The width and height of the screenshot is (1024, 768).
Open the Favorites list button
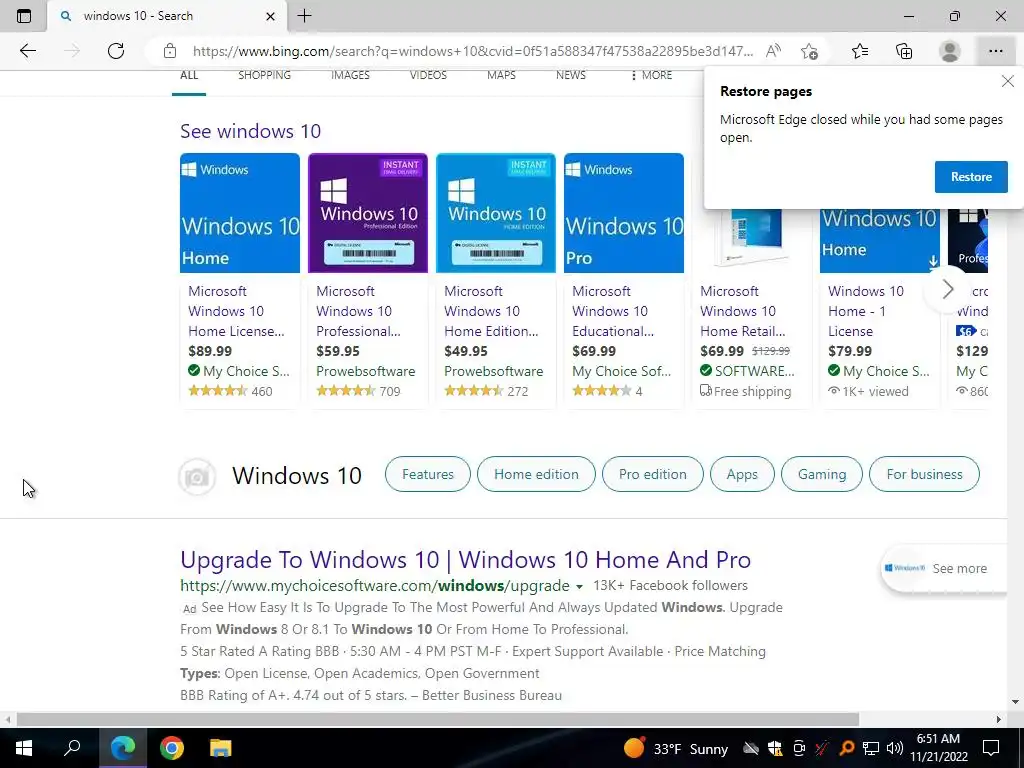click(x=860, y=51)
